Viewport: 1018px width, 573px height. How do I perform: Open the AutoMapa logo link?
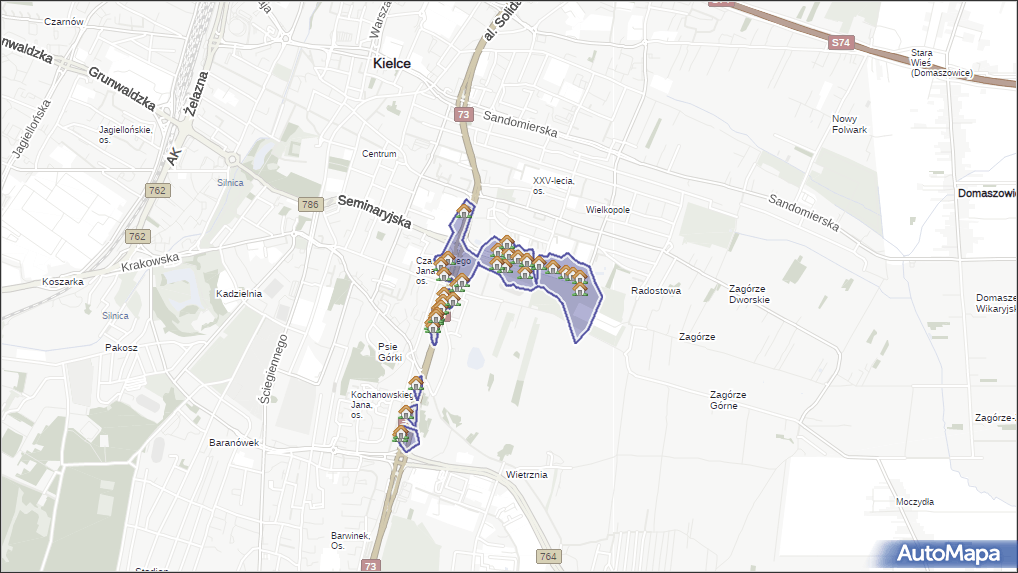[x=947, y=553]
